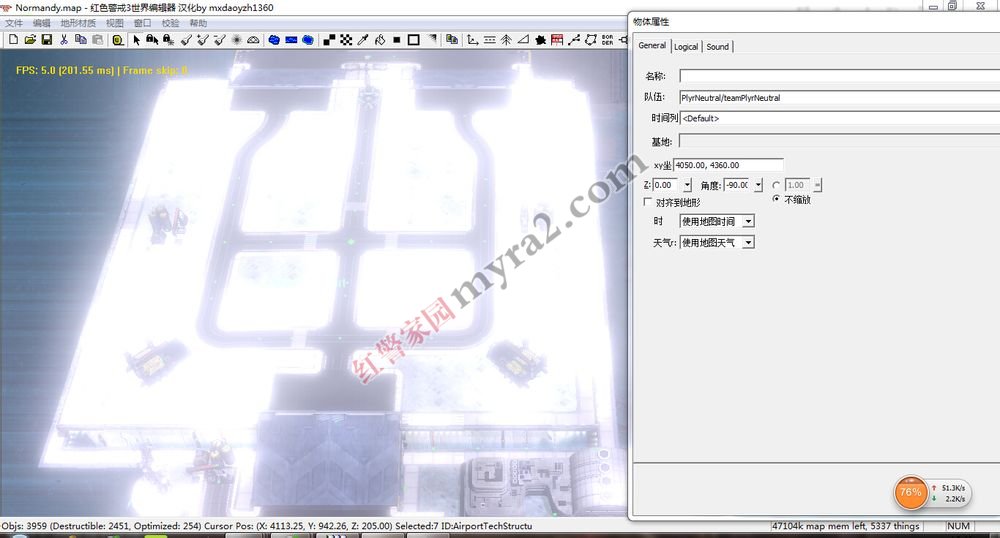Screen dimensions: 1000x538
Task: Click the FPS counter text in viewport
Action: pyautogui.click(x=101, y=70)
